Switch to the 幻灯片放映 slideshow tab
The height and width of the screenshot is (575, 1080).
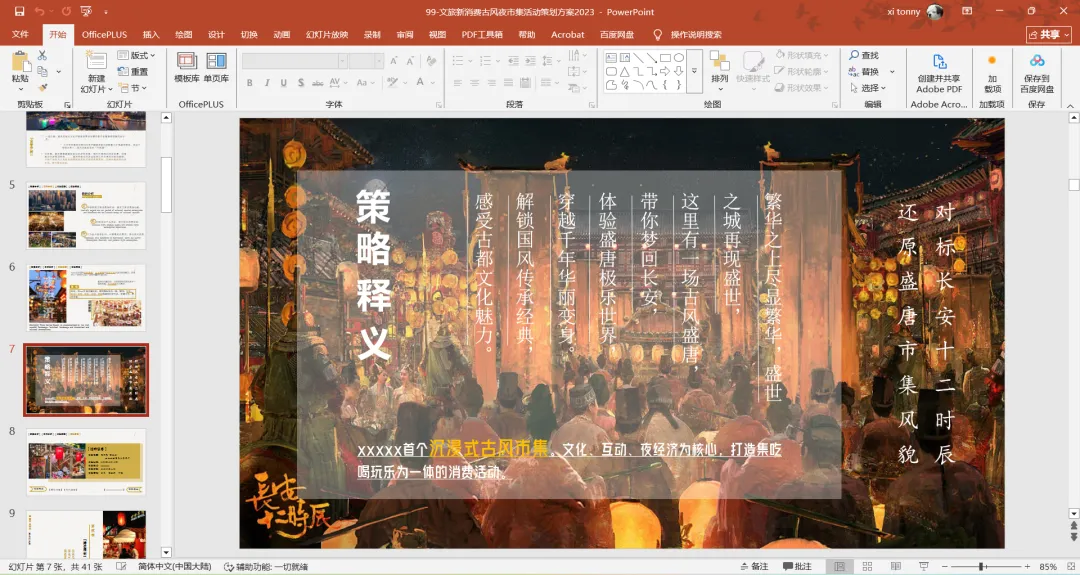pyautogui.click(x=327, y=34)
